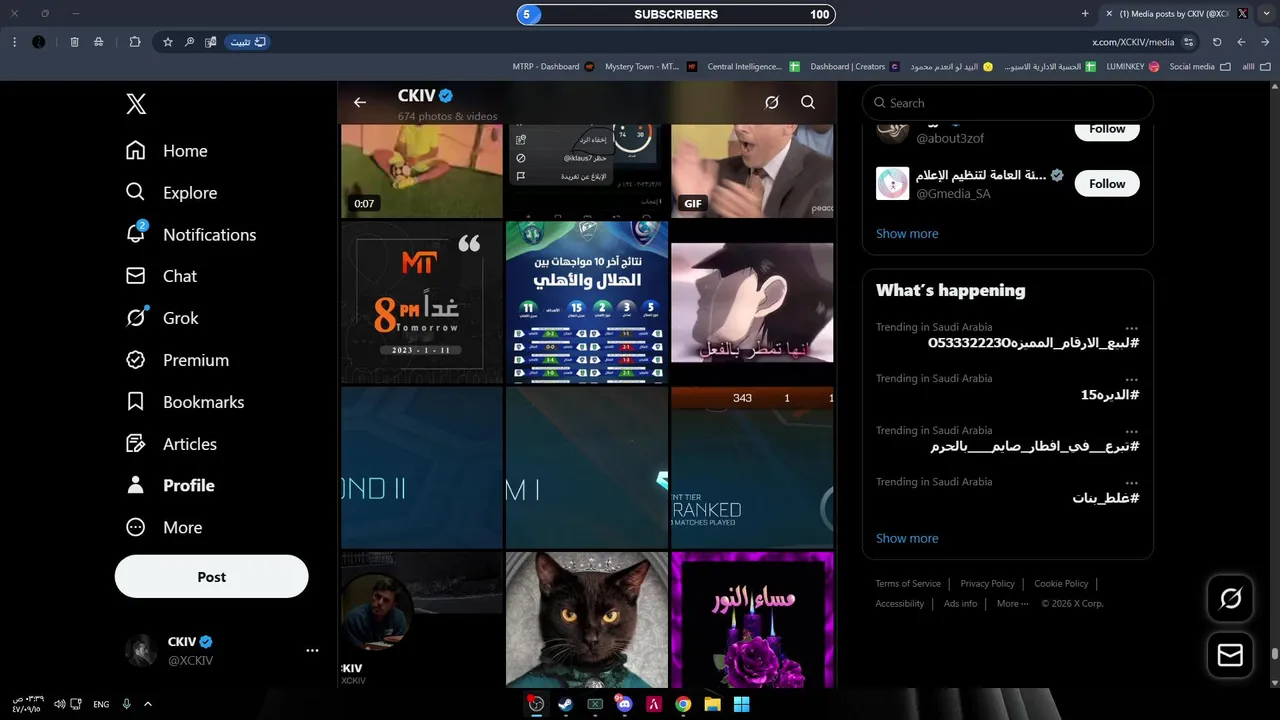Open the MT 8PM Tomorrow thumbnail
1280x720 pixels.
422,302
